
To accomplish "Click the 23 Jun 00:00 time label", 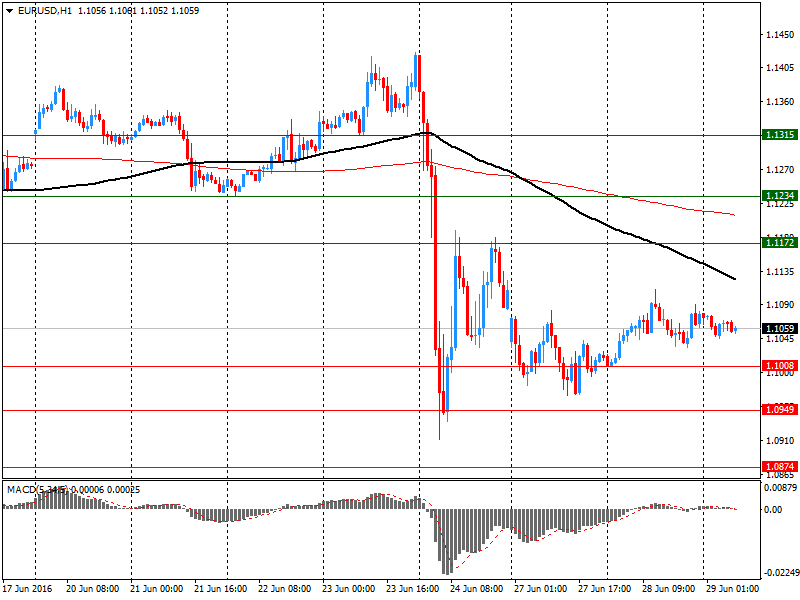I will (348, 588).
